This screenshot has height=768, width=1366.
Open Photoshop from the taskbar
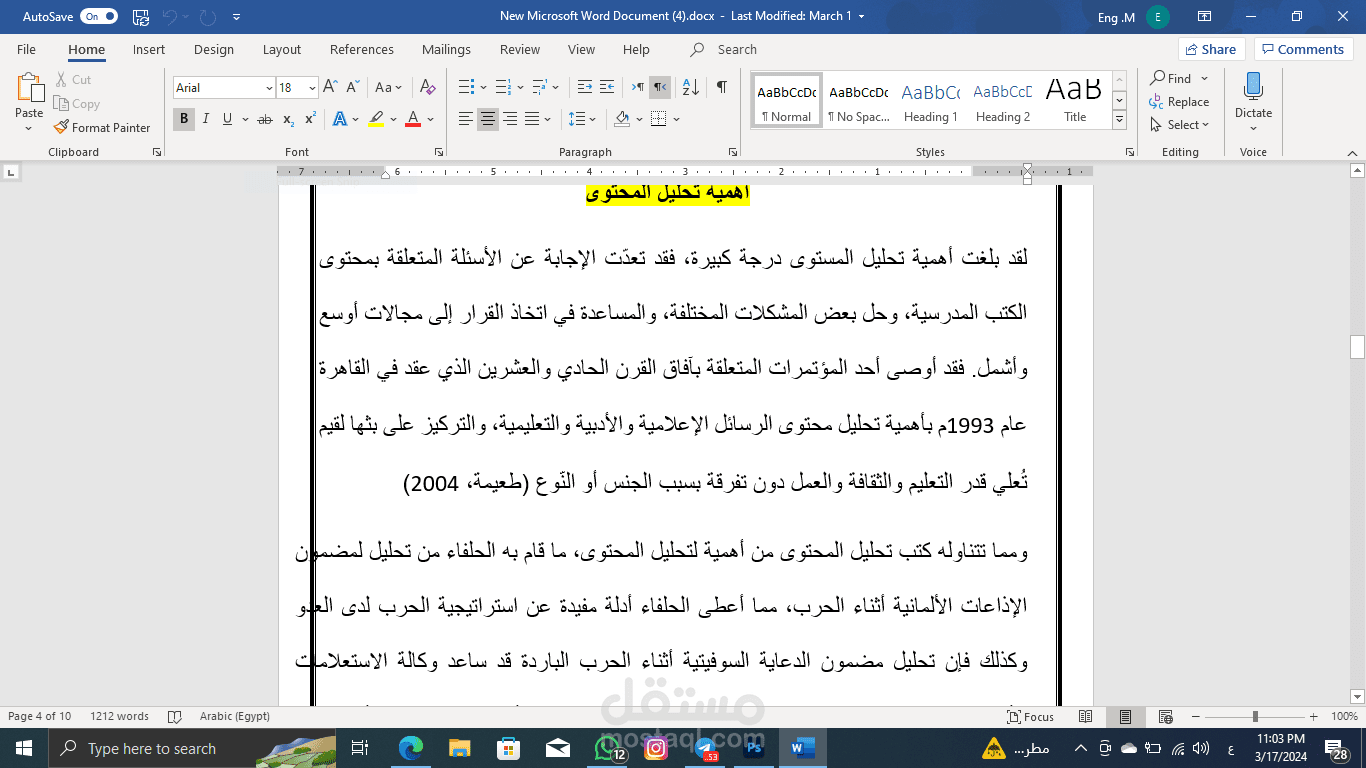pyautogui.click(x=753, y=748)
